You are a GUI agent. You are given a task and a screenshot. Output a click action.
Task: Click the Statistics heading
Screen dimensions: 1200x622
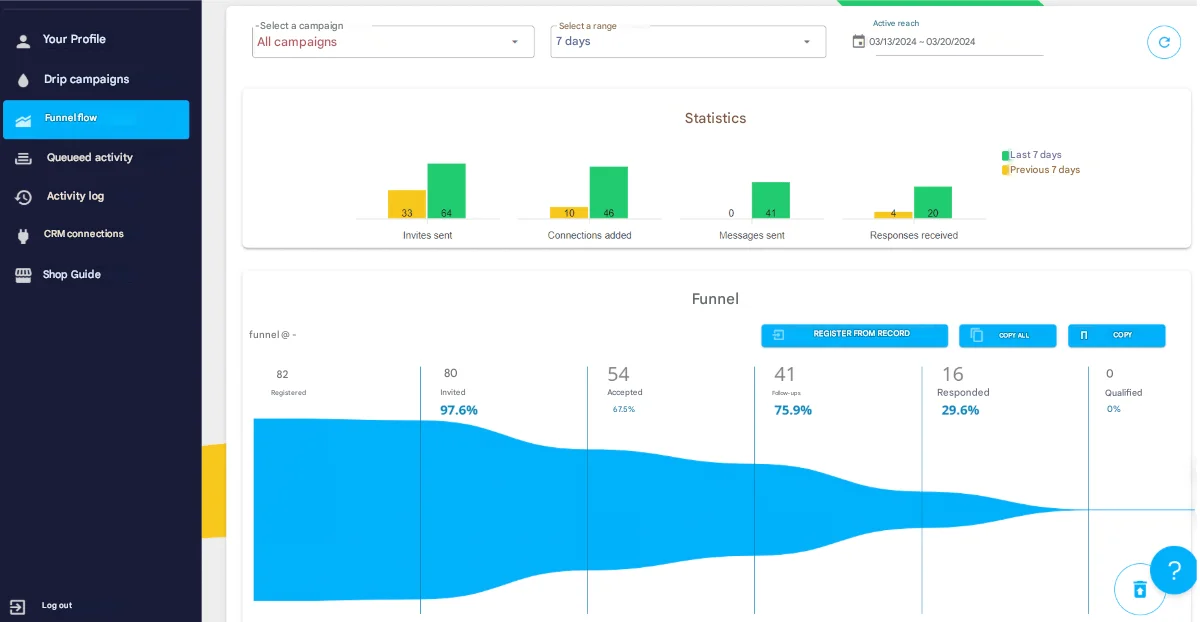pyautogui.click(x=715, y=118)
